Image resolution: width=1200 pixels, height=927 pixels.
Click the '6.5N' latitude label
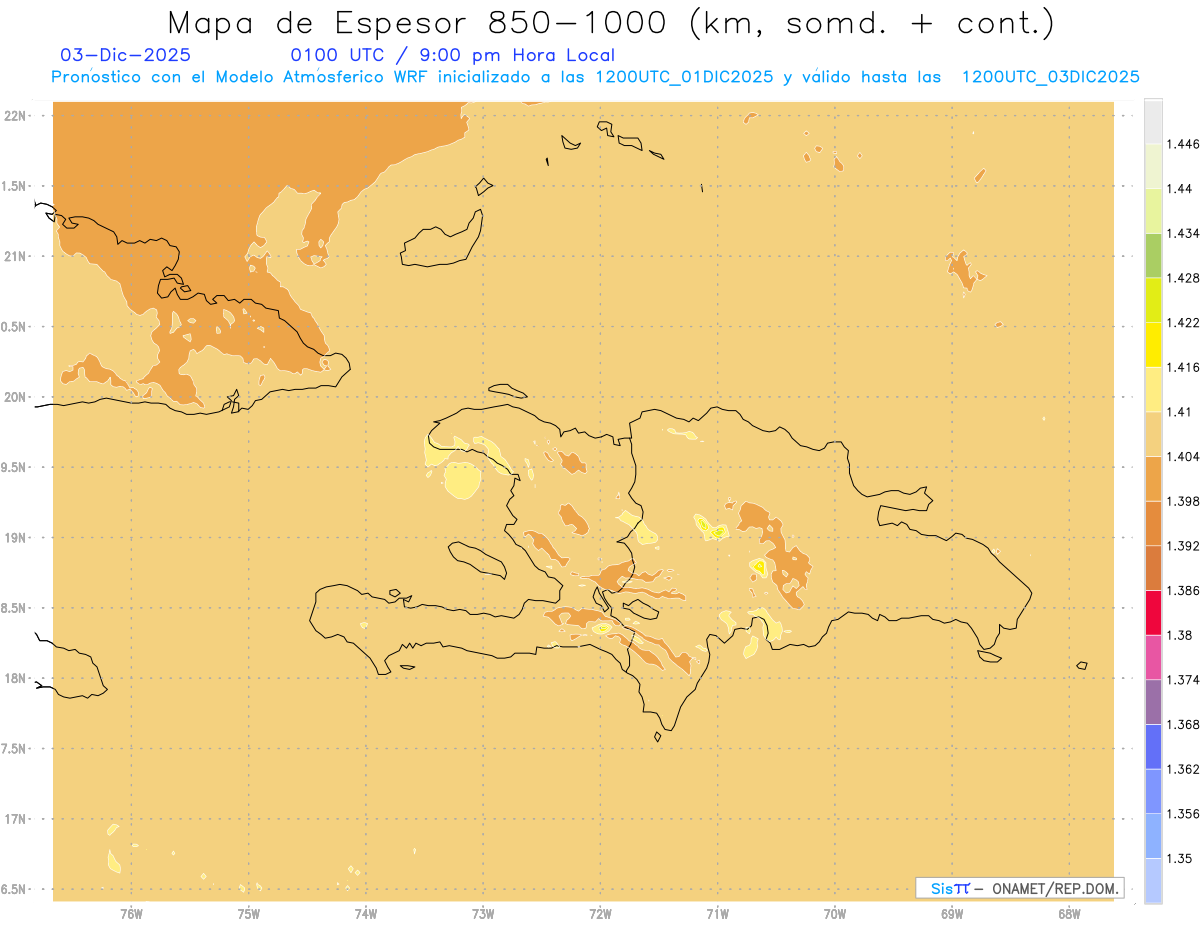click(x=14, y=890)
